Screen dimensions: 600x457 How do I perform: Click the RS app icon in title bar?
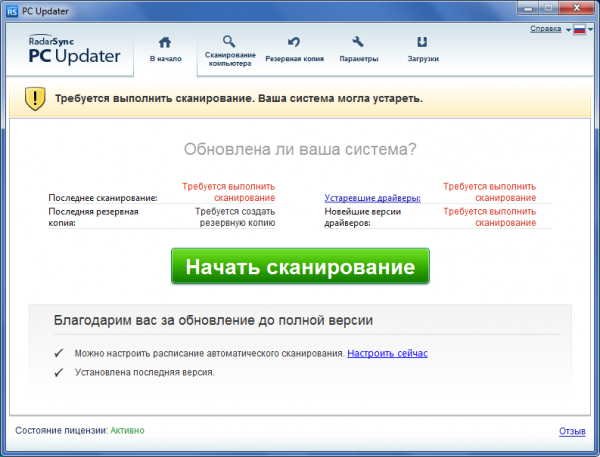point(12,11)
